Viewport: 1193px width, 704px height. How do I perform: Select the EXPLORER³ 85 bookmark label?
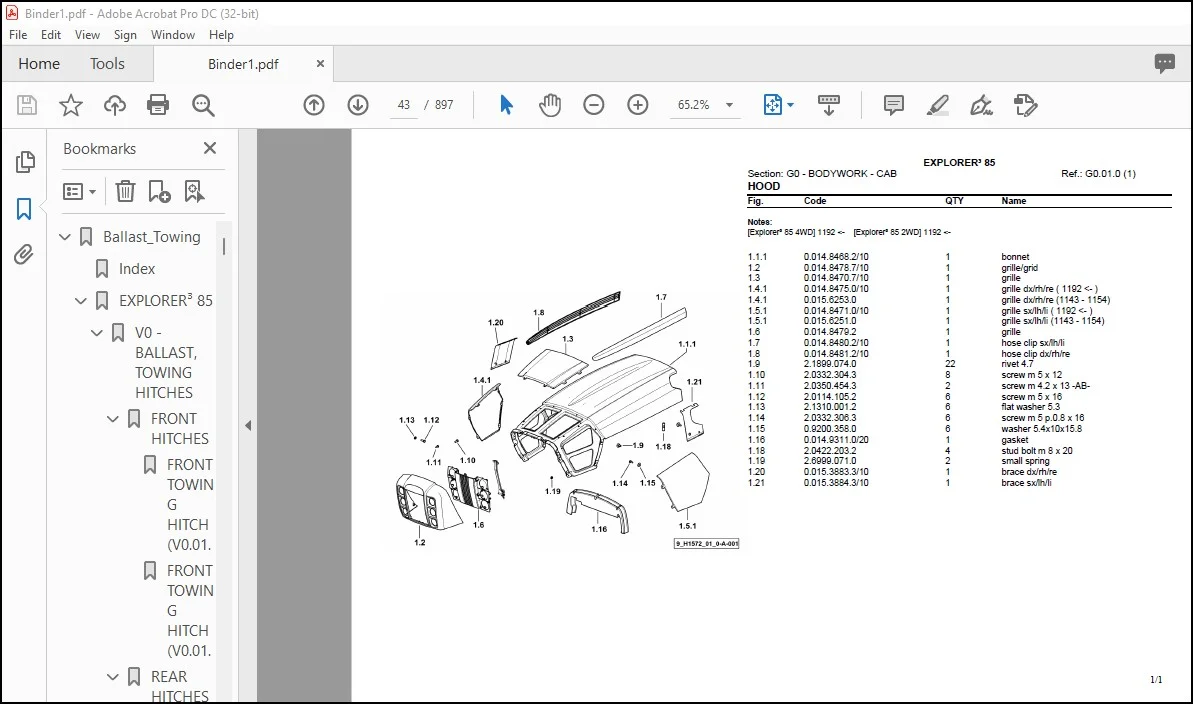[166, 301]
